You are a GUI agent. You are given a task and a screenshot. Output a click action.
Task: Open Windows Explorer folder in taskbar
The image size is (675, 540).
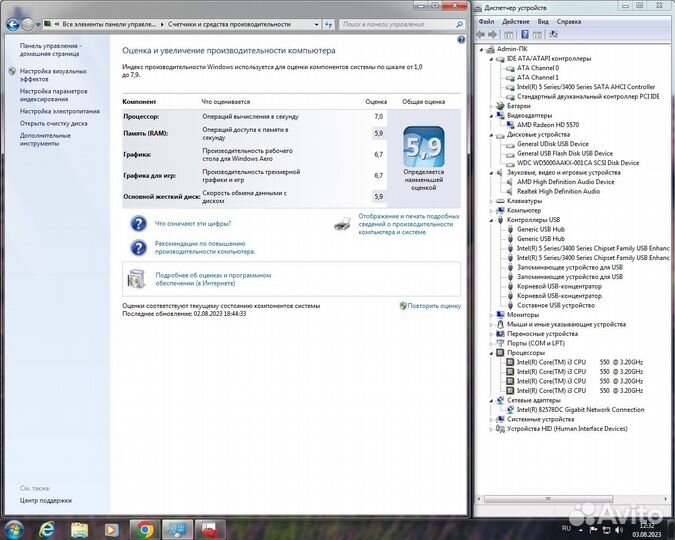pyautogui.click(x=79, y=529)
